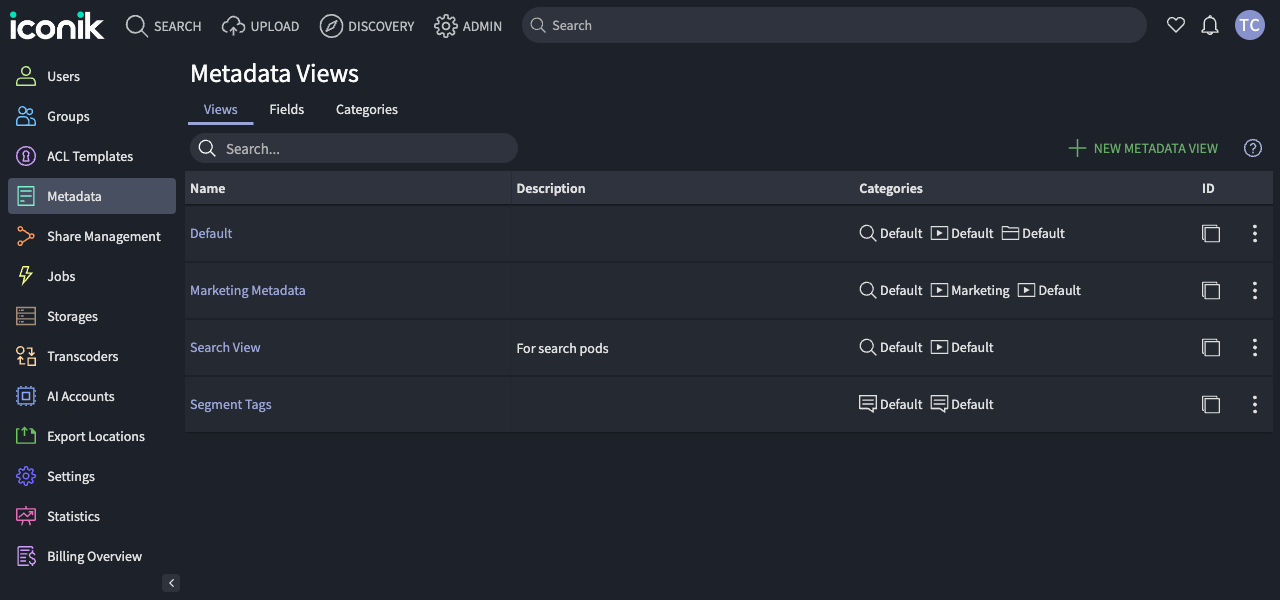This screenshot has height=600, width=1280.
Task: Open Billing Overview
Action: (x=94, y=556)
